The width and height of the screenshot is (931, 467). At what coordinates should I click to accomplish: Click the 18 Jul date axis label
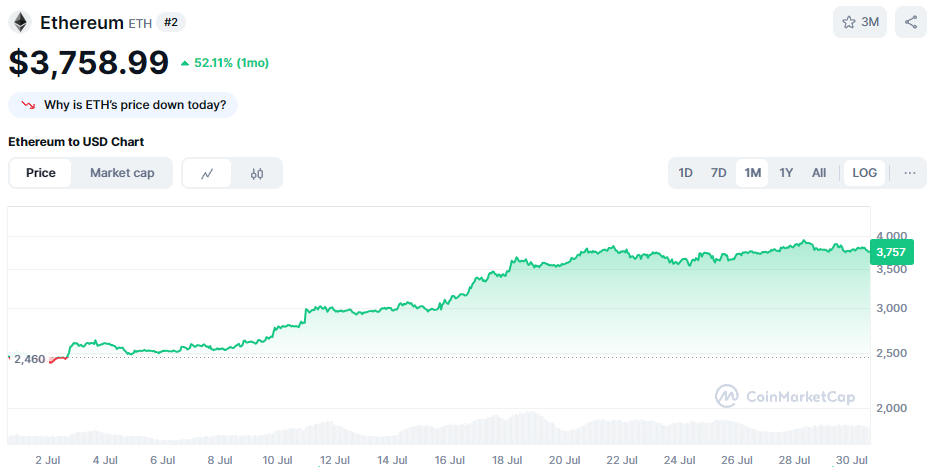(x=506, y=460)
